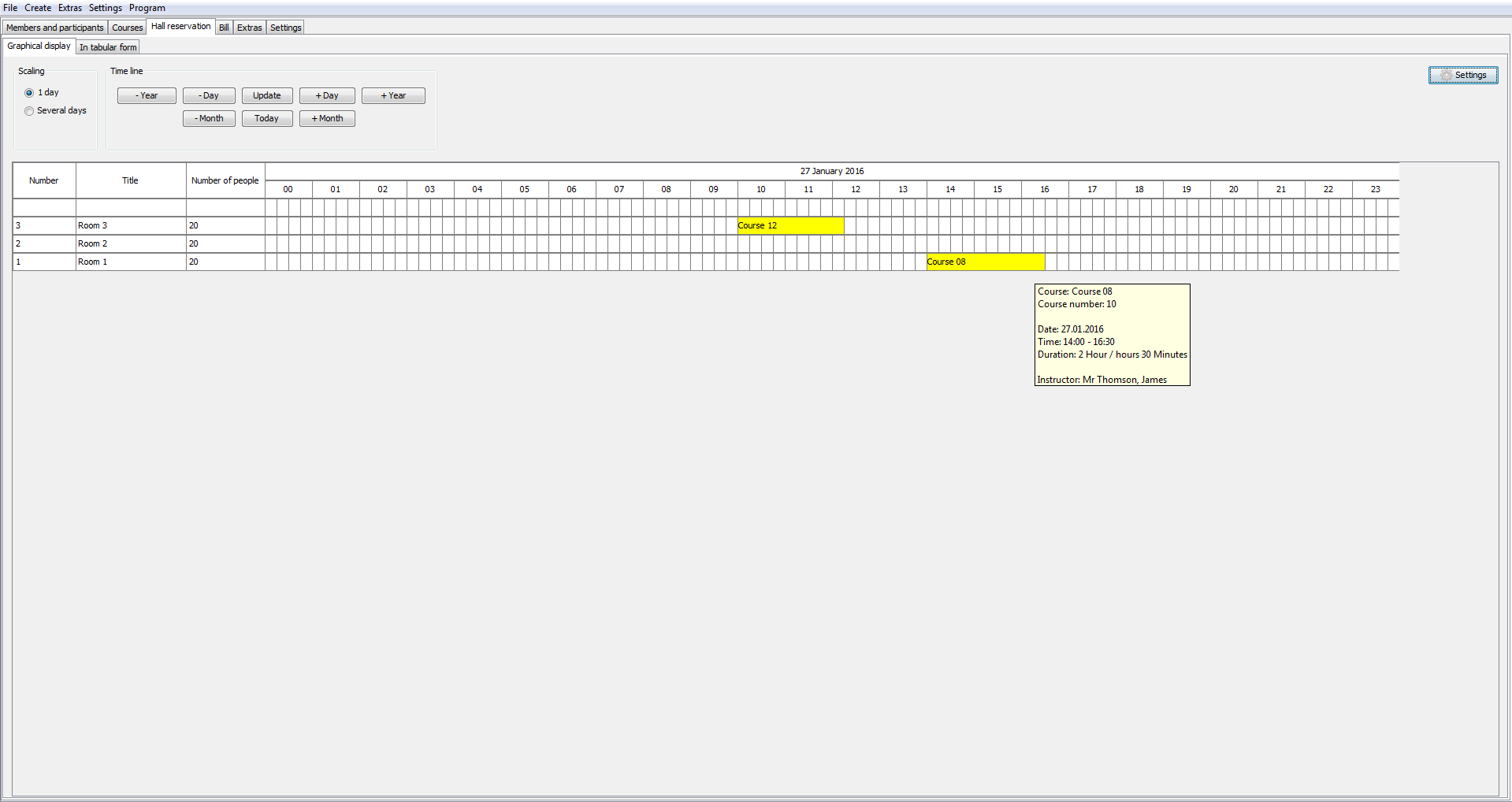Switch to In tabular form view
Image resolution: width=1512 pixels, height=802 pixels.
(108, 47)
